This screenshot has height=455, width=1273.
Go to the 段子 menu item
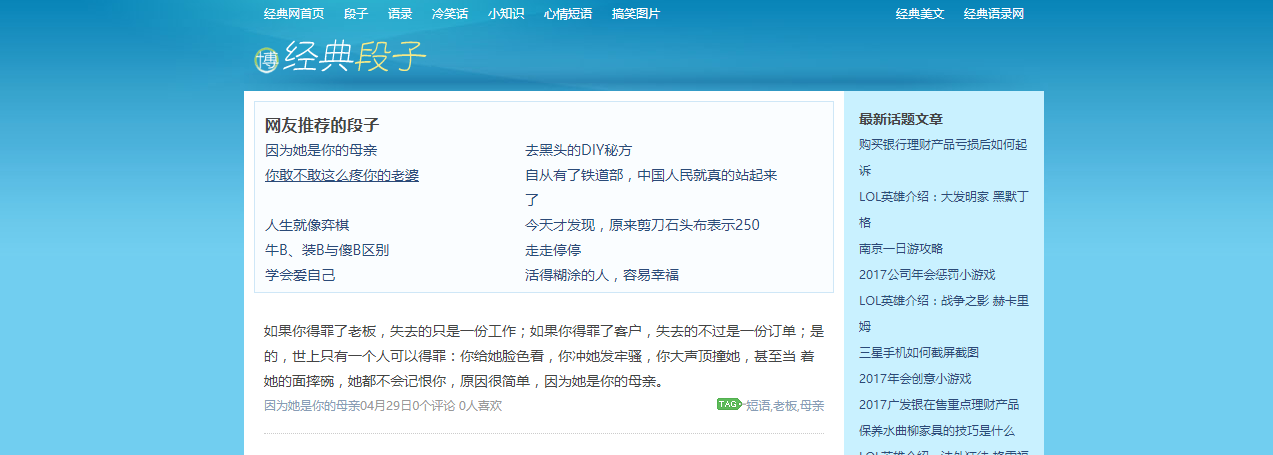tap(356, 14)
